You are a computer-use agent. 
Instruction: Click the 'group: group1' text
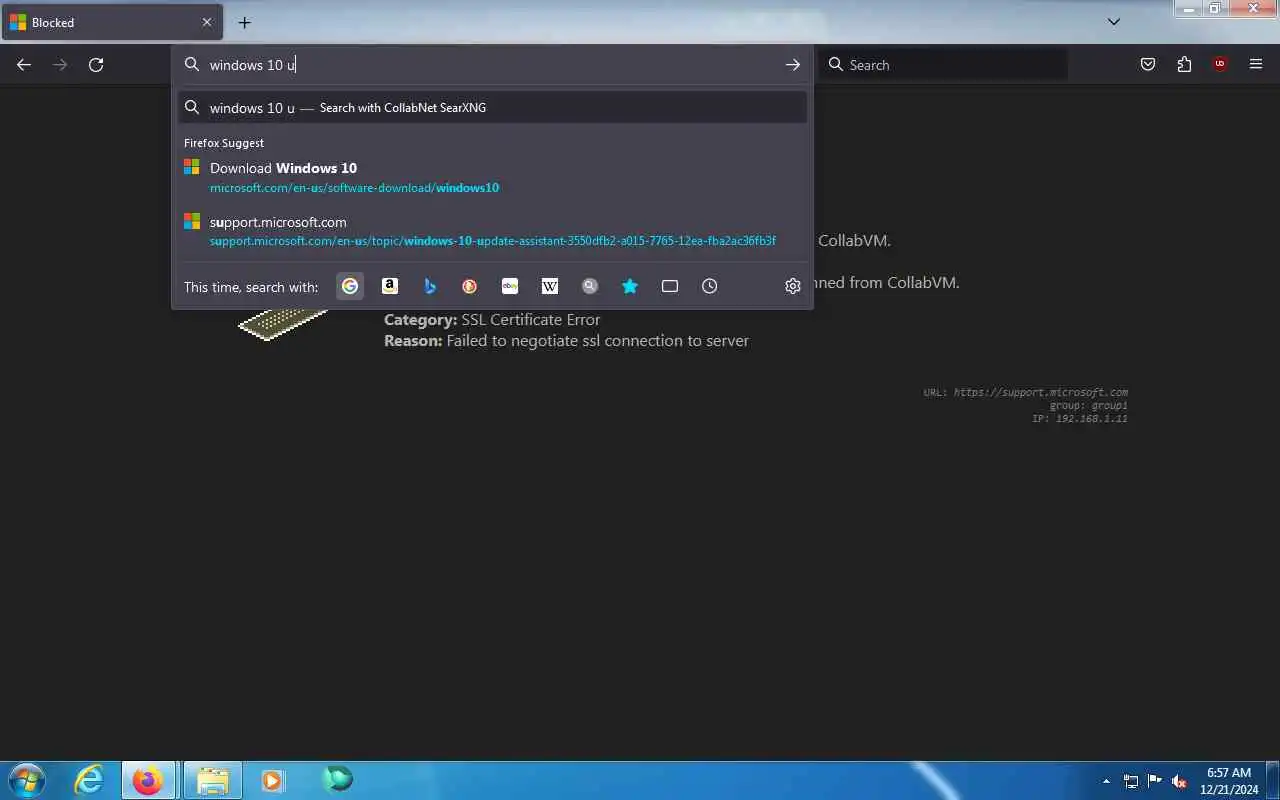(1089, 406)
